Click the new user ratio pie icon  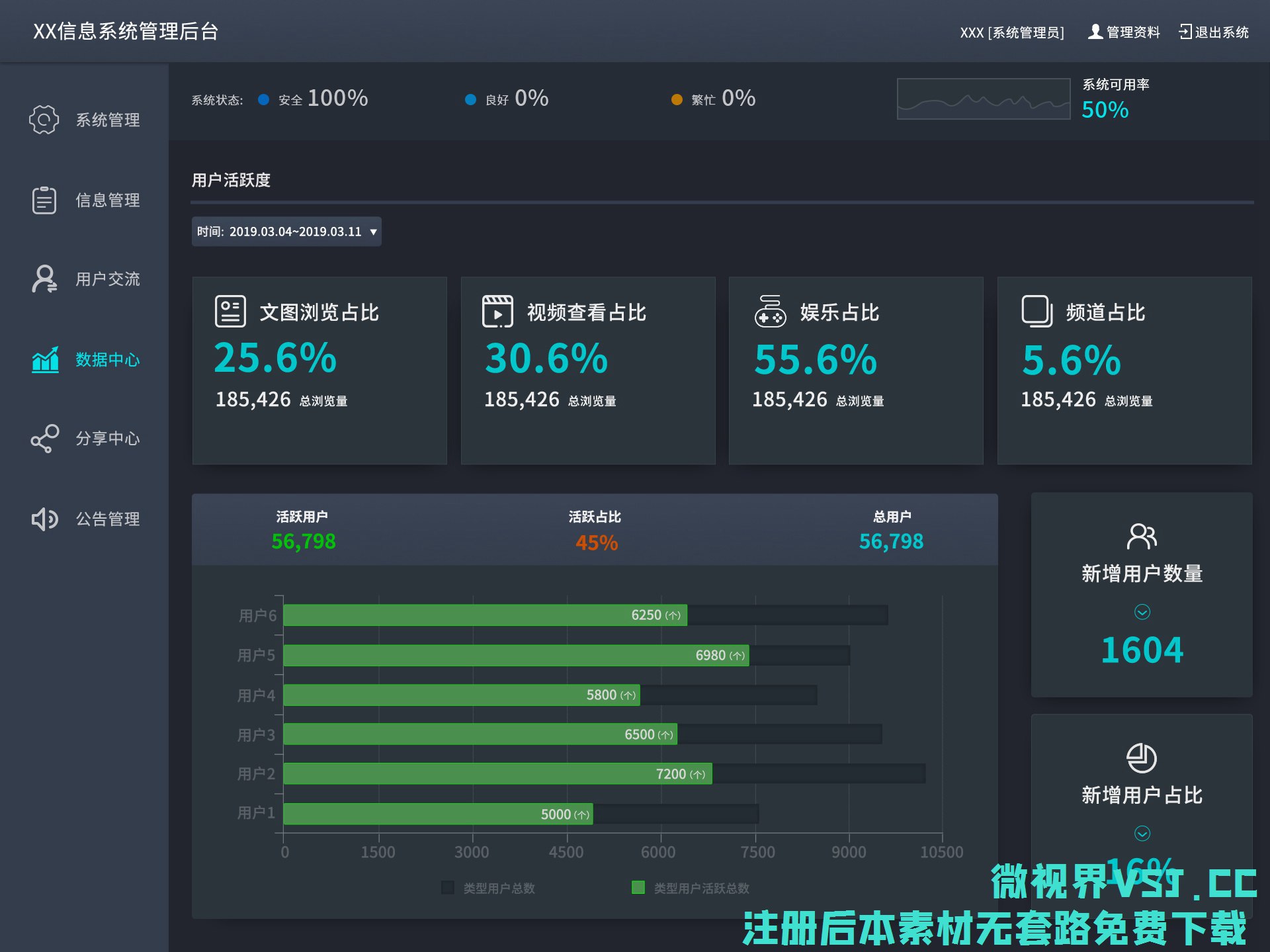[1142, 758]
